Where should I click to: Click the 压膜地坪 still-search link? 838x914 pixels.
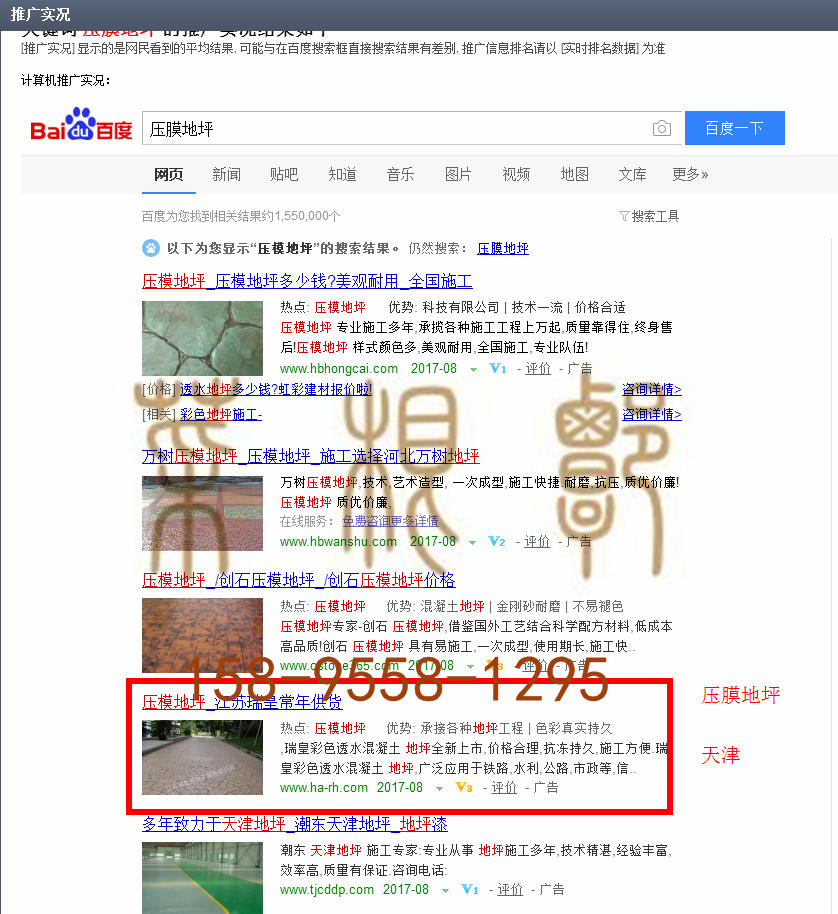click(x=503, y=248)
